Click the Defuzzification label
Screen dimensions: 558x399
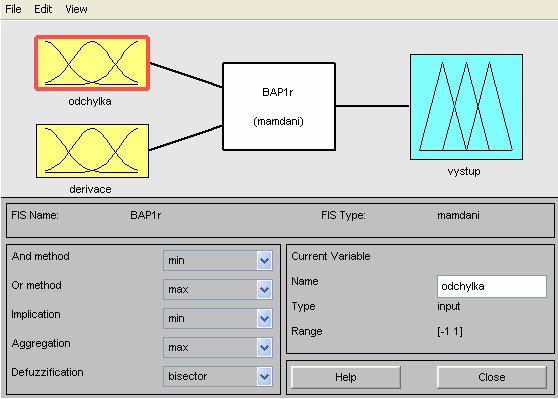click(47, 372)
